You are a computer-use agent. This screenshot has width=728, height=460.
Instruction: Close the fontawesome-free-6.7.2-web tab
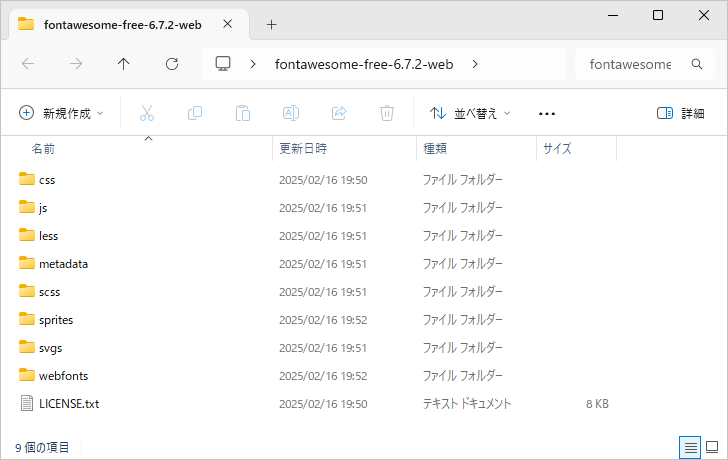228,24
